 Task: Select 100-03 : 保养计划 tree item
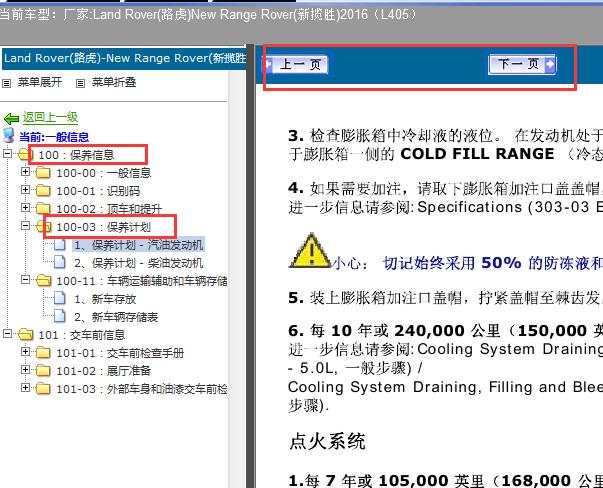pos(103,227)
